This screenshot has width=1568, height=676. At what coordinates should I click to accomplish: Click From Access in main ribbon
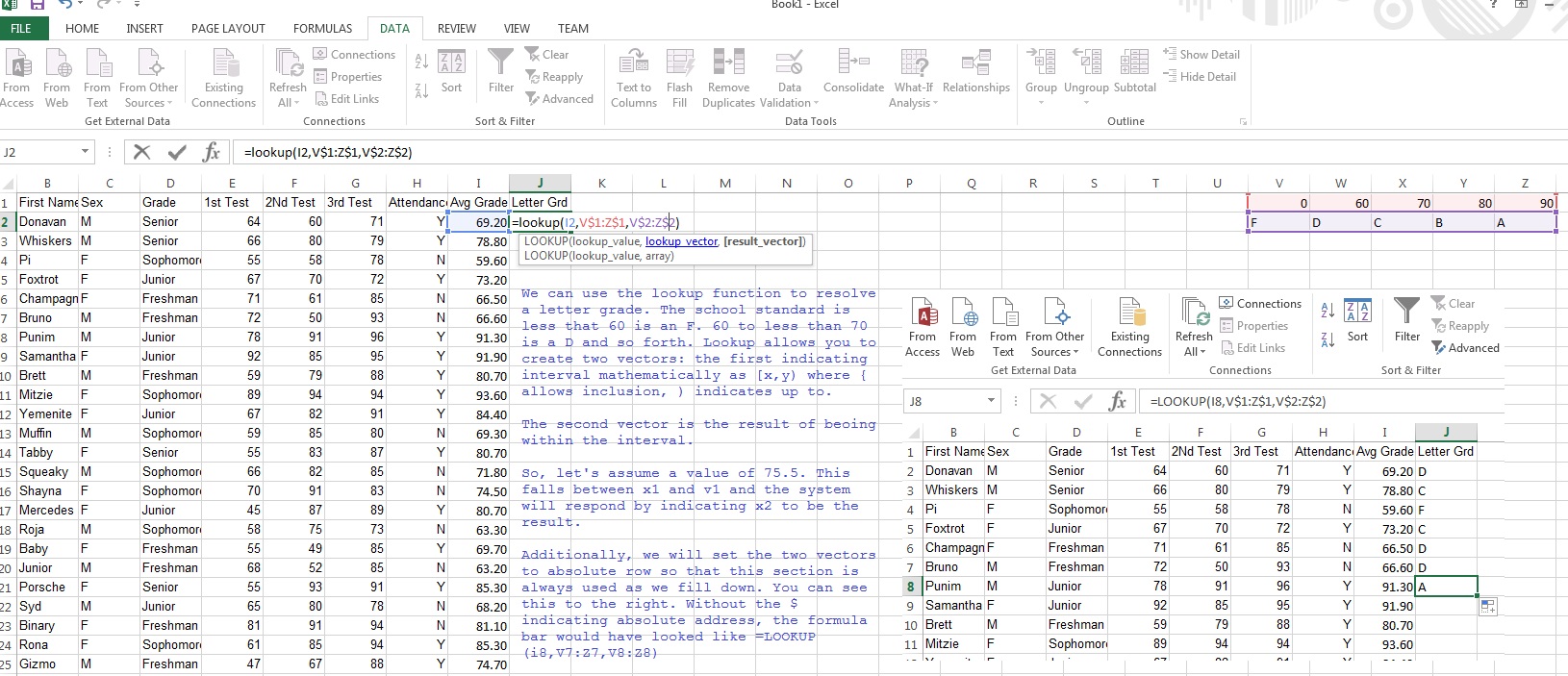[16, 78]
